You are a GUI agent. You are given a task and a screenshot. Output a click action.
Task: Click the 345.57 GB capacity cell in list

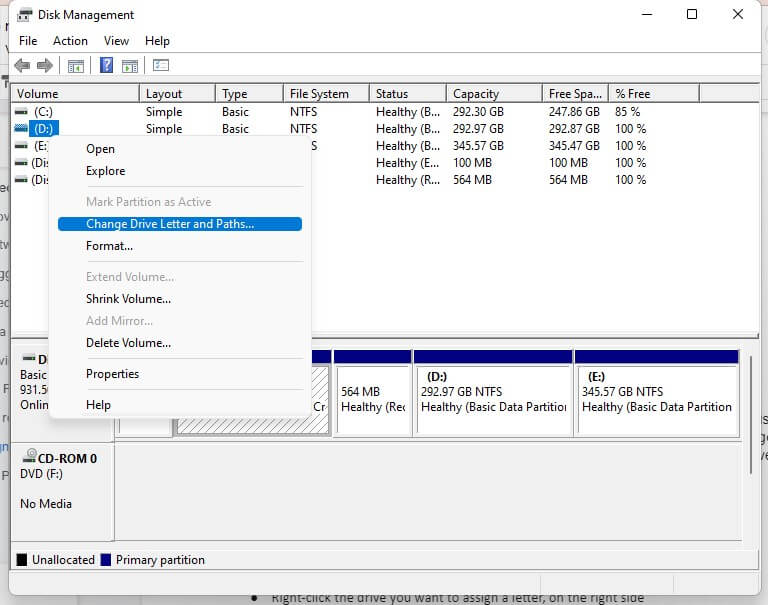478,145
